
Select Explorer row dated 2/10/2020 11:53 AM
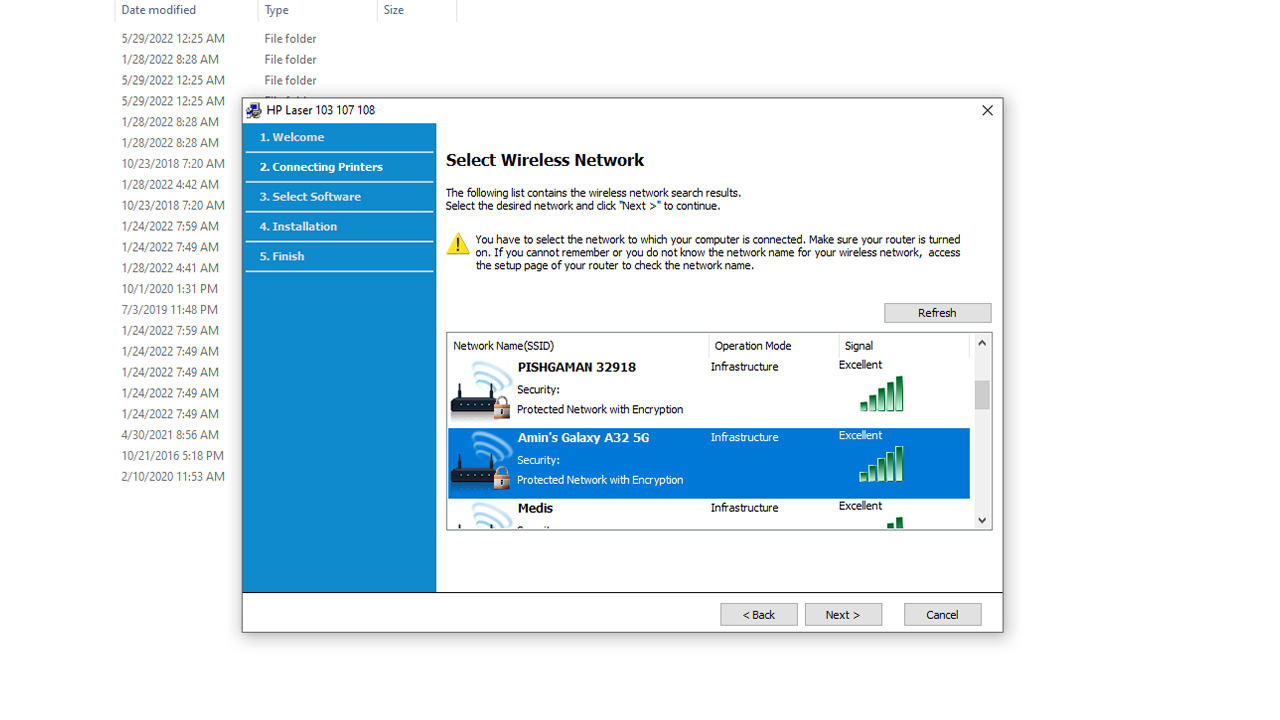[x=173, y=477]
